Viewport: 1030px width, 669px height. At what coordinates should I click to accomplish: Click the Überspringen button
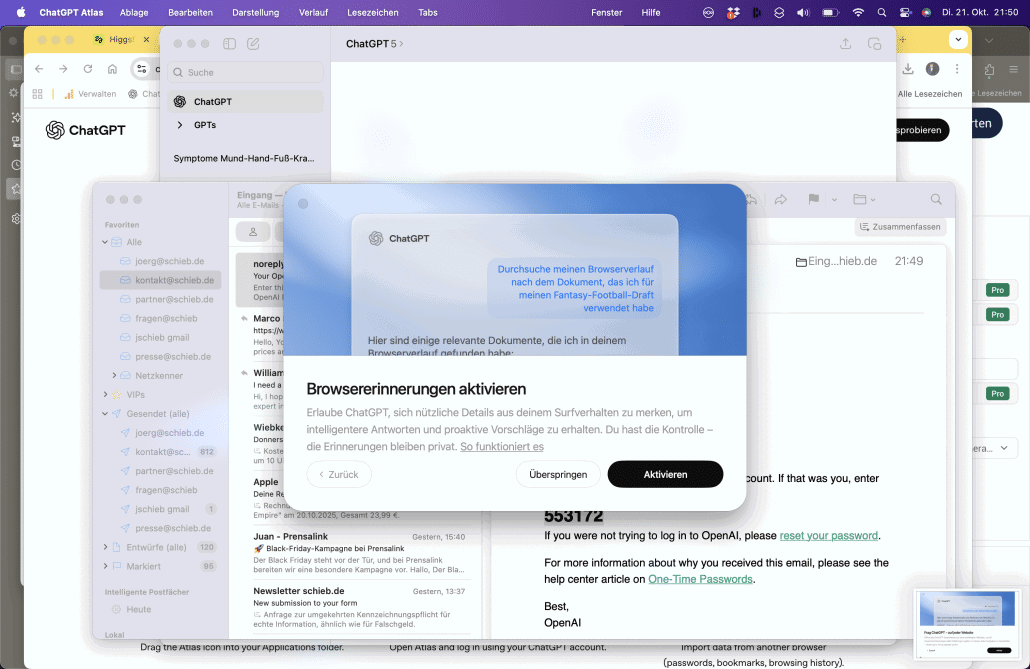click(558, 474)
